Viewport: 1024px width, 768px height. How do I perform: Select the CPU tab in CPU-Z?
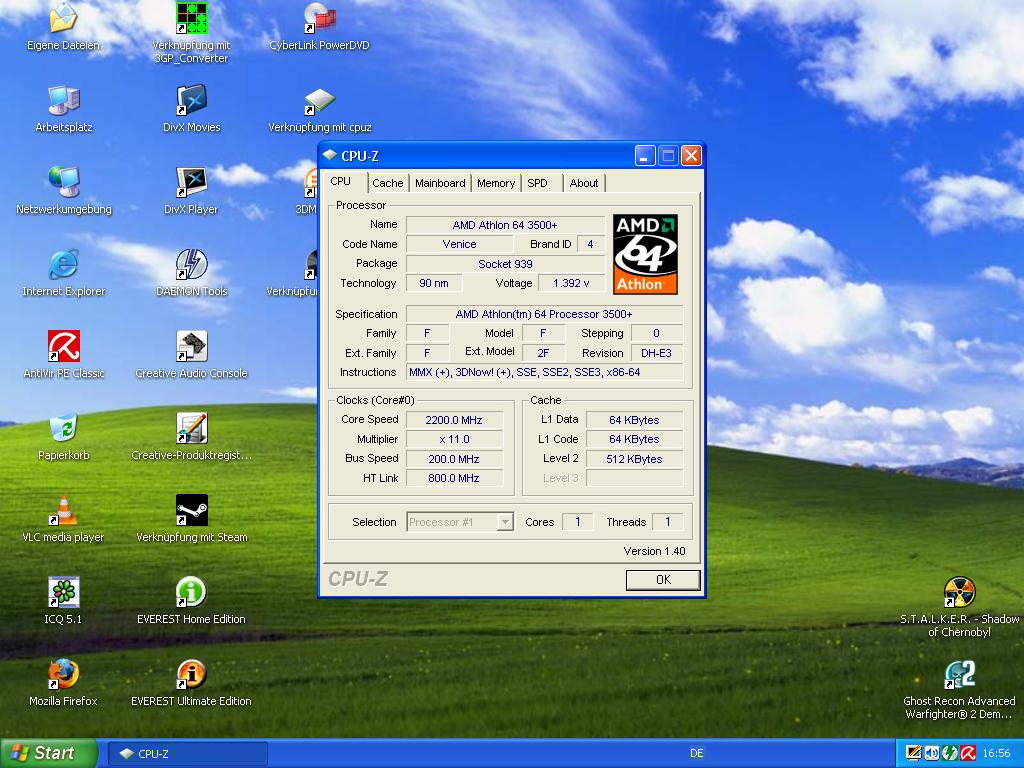(341, 182)
